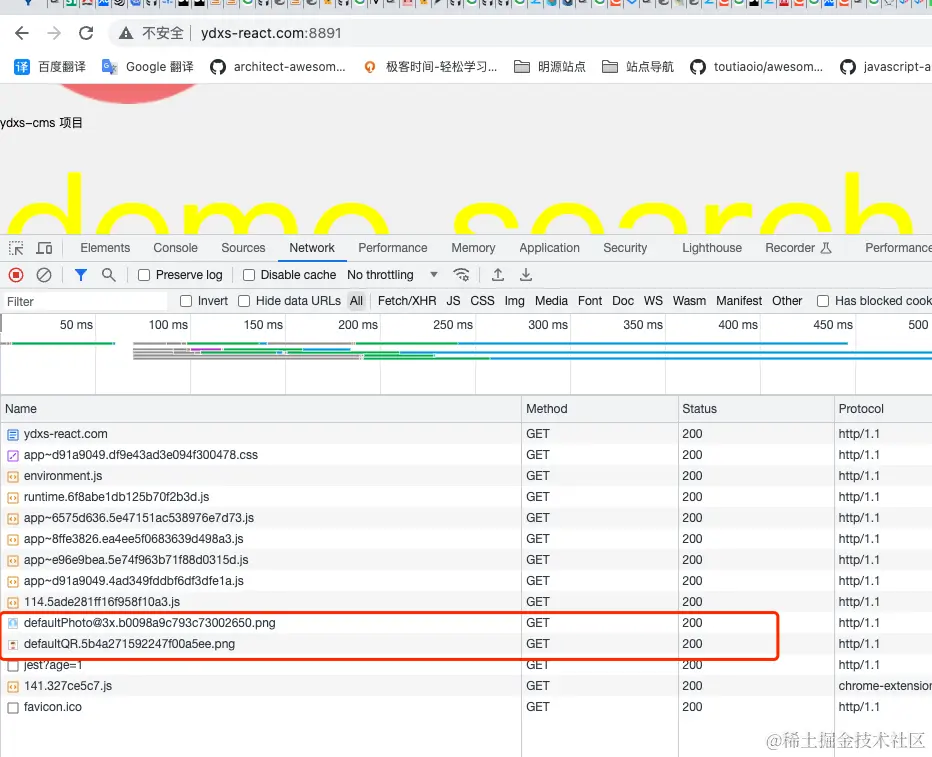Image resolution: width=932 pixels, height=757 pixels.
Task: Enable the Disable cache checkbox
Action: click(249, 275)
